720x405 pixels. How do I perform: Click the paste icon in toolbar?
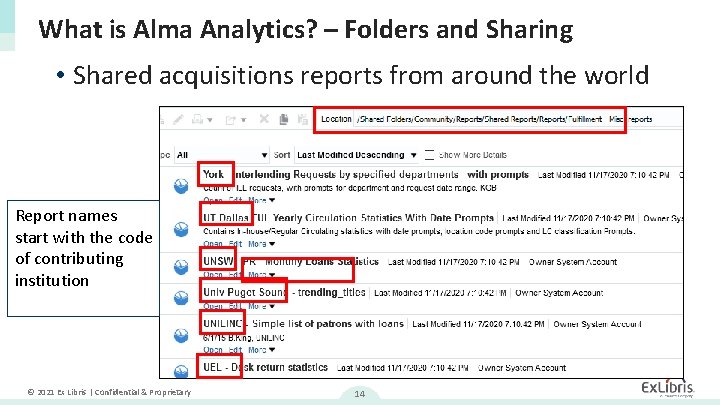303,119
